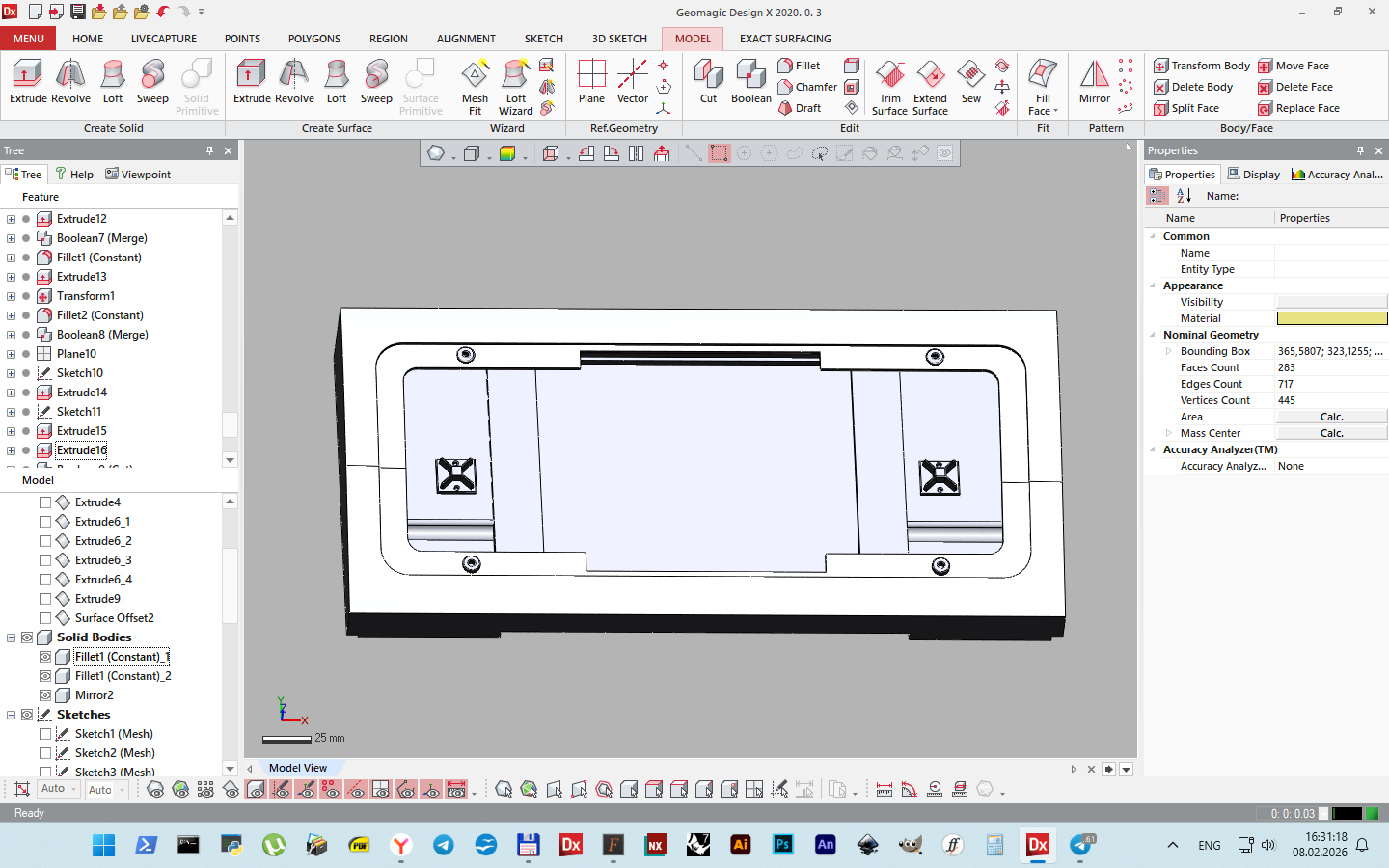Switch to the Display properties tab
Image resolution: width=1389 pixels, height=868 pixels.
point(1253,175)
